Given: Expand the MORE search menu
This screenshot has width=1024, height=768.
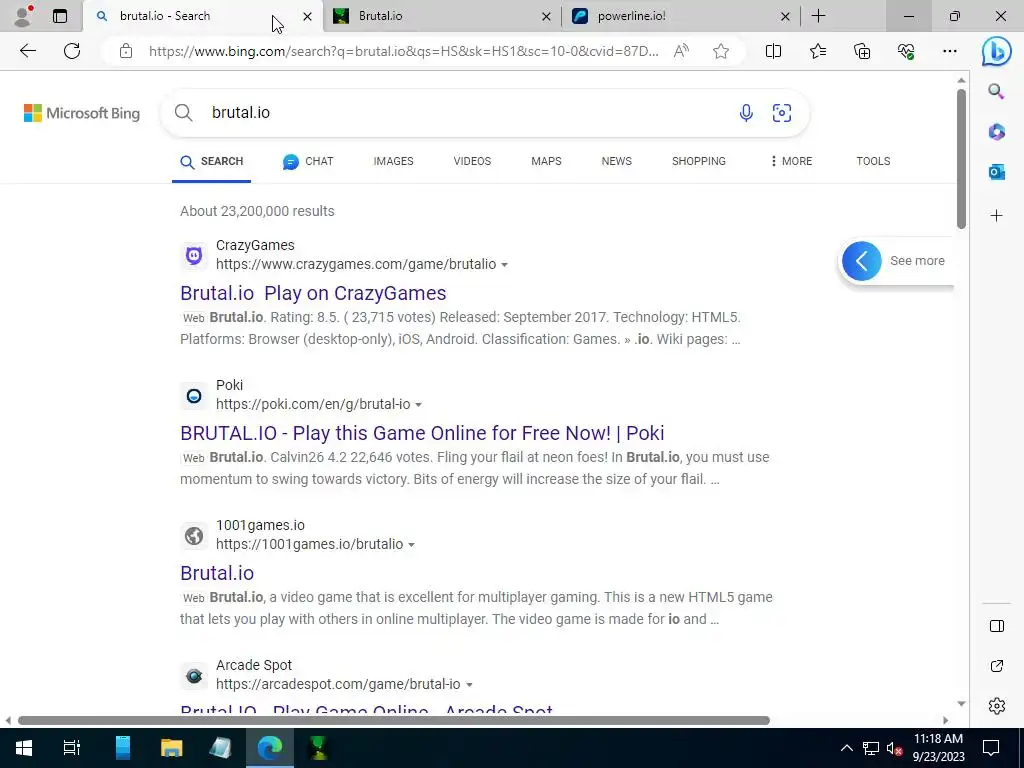Looking at the screenshot, I should coord(791,161).
